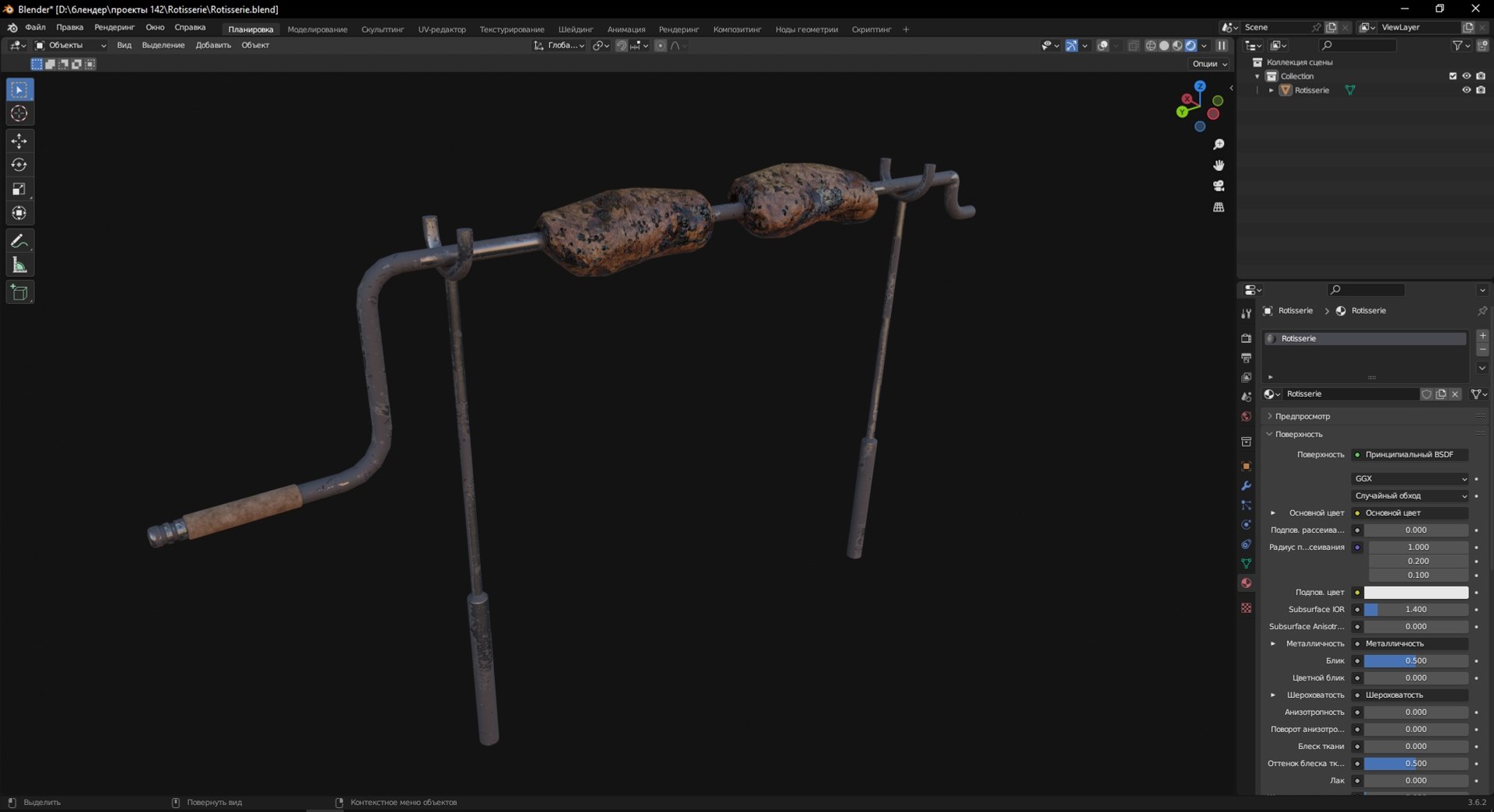Open the Object Constraints tab
Viewport: 1494px width, 812px height.
coord(1246,544)
